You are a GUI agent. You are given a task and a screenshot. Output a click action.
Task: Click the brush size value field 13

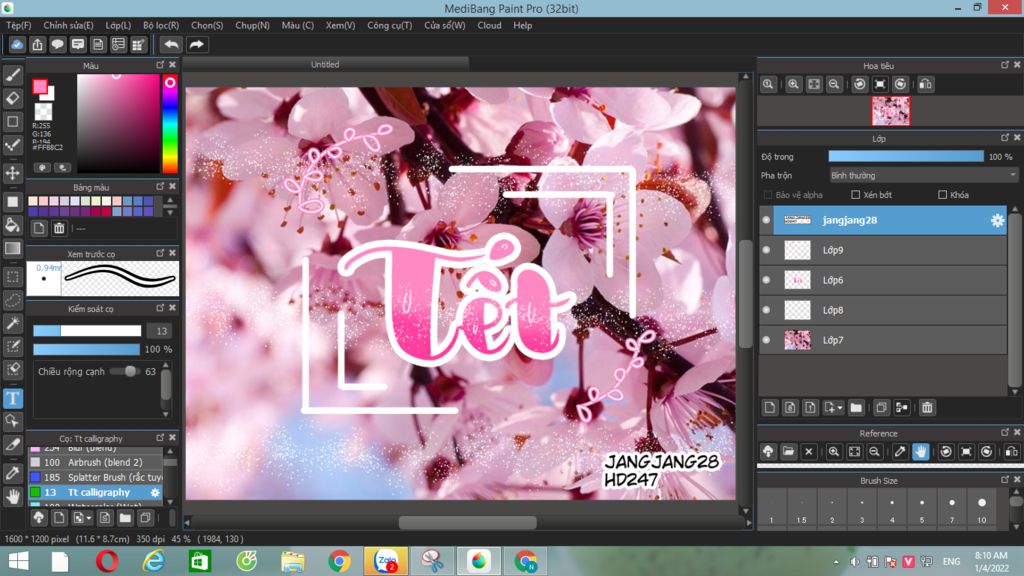pos(161,331)
